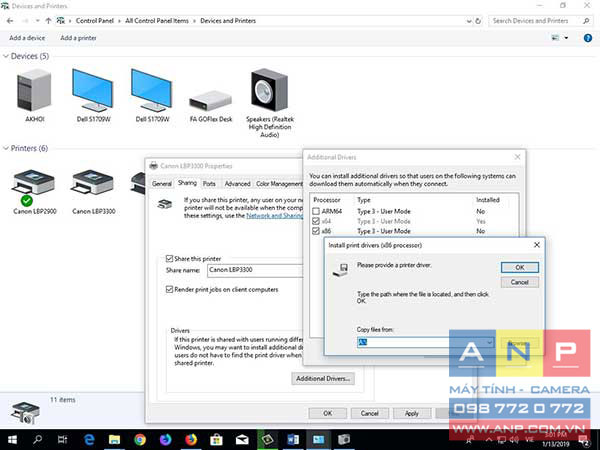The height and width of the screenshot is (450, 600).
Task: Click the search magnifier in search box
Action: (x=586, y=21)
